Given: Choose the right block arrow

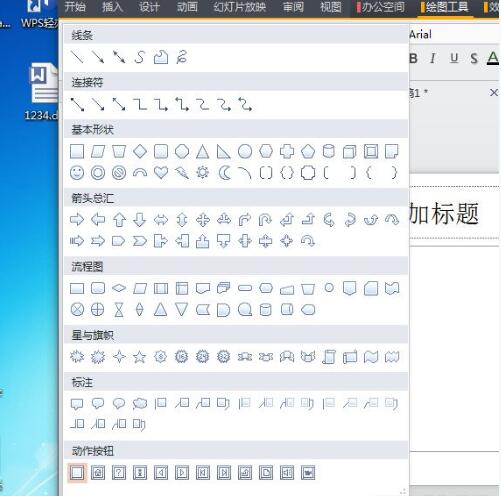Looking at the screenshot, I should [x=77, y=220].
